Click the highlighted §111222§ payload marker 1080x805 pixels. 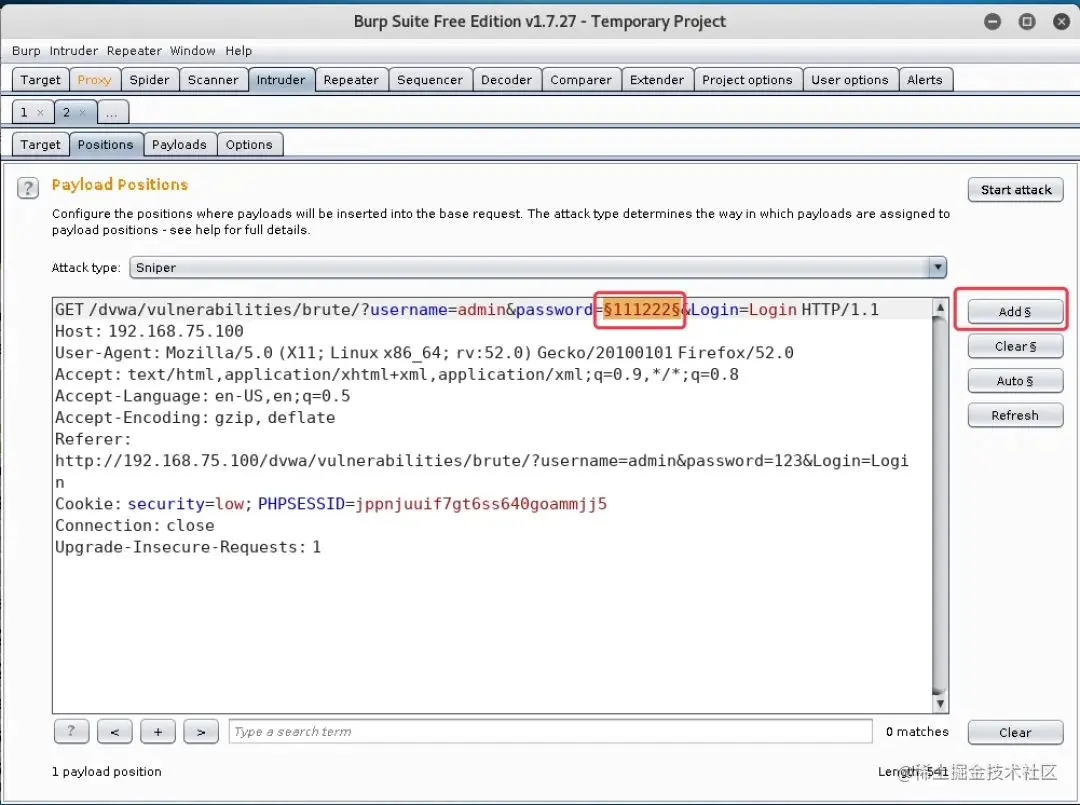[x=642, y=310]
